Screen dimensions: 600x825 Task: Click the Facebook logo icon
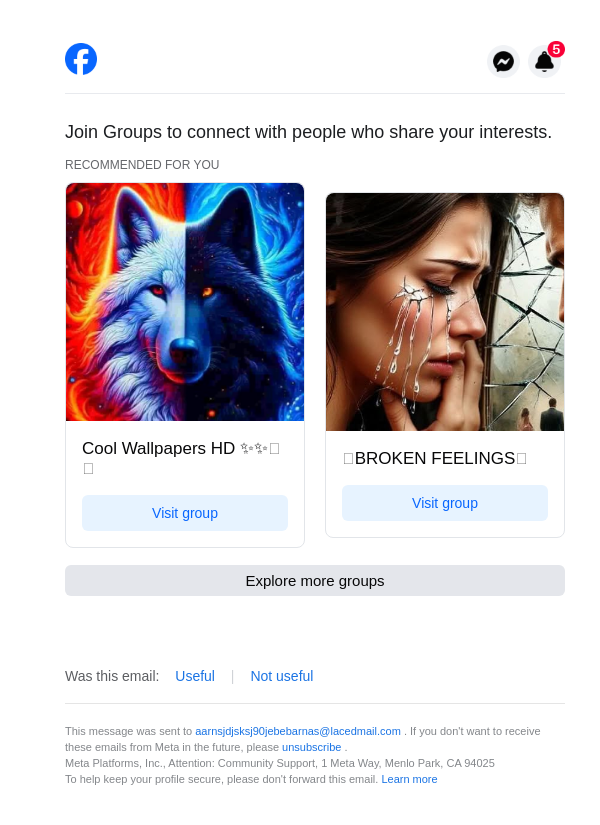tap(81, 59)
